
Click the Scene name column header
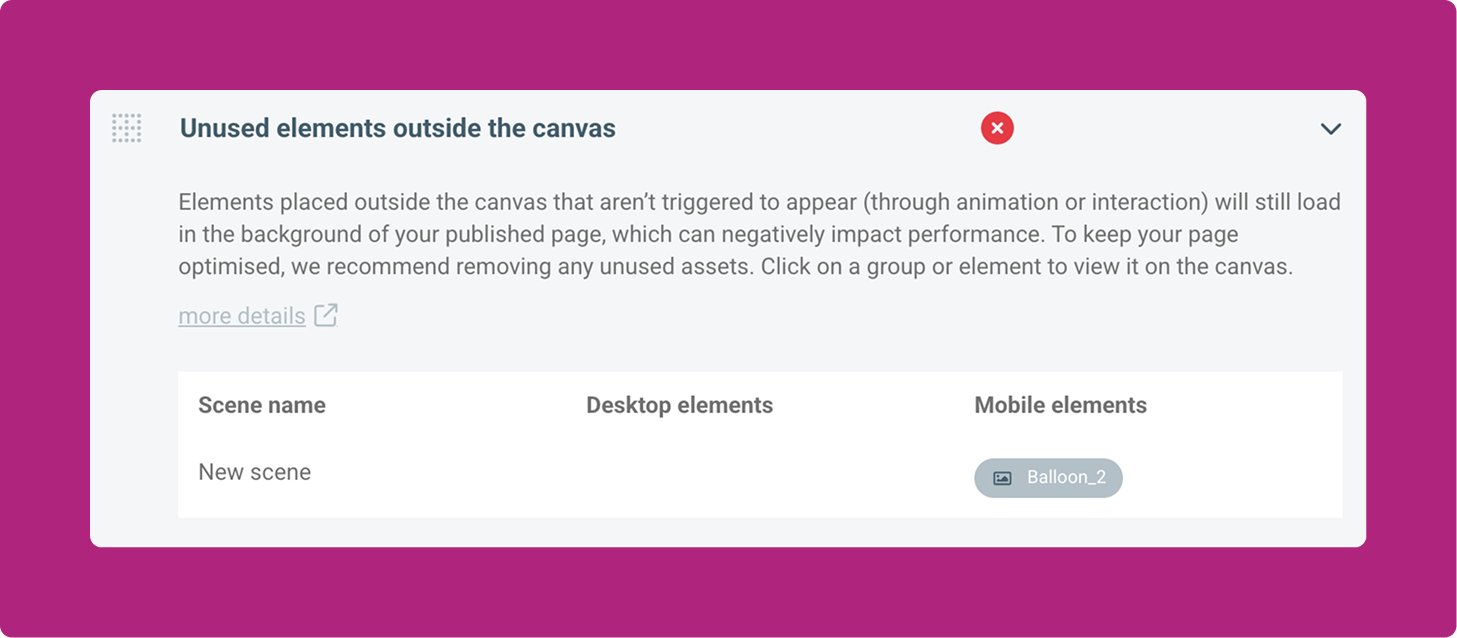click(262, 405)
